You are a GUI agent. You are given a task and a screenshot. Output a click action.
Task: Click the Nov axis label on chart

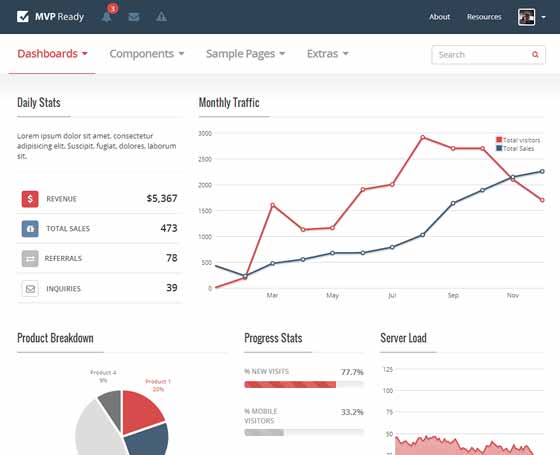tap(512, 295)
